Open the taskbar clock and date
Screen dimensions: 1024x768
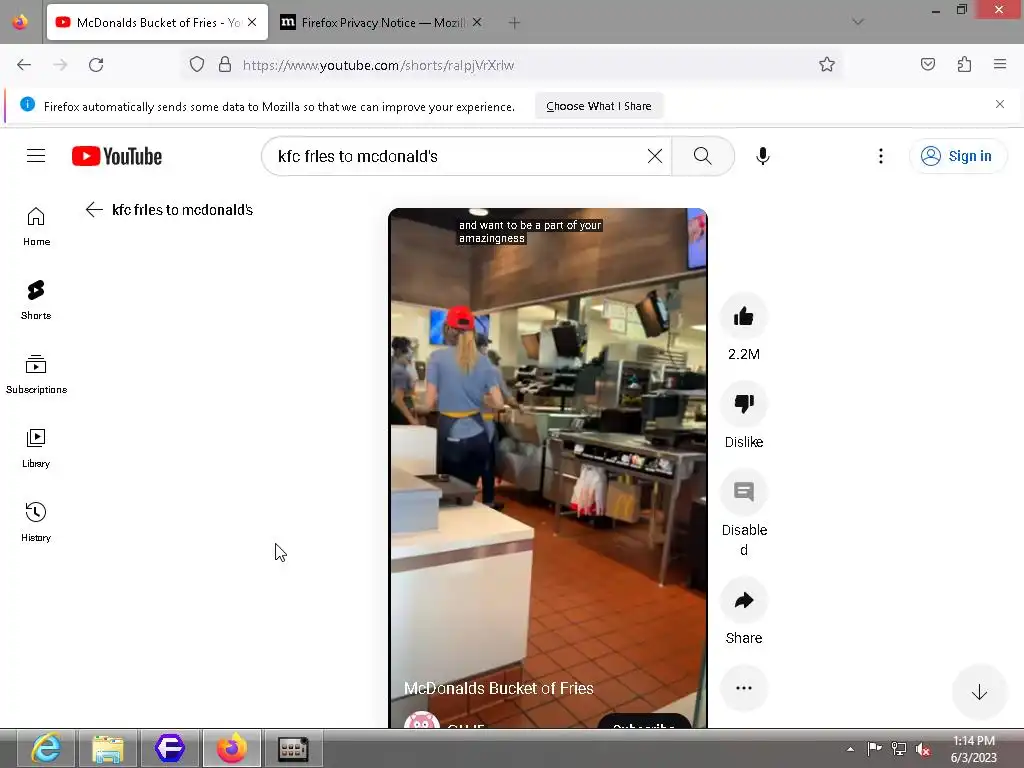974,749
